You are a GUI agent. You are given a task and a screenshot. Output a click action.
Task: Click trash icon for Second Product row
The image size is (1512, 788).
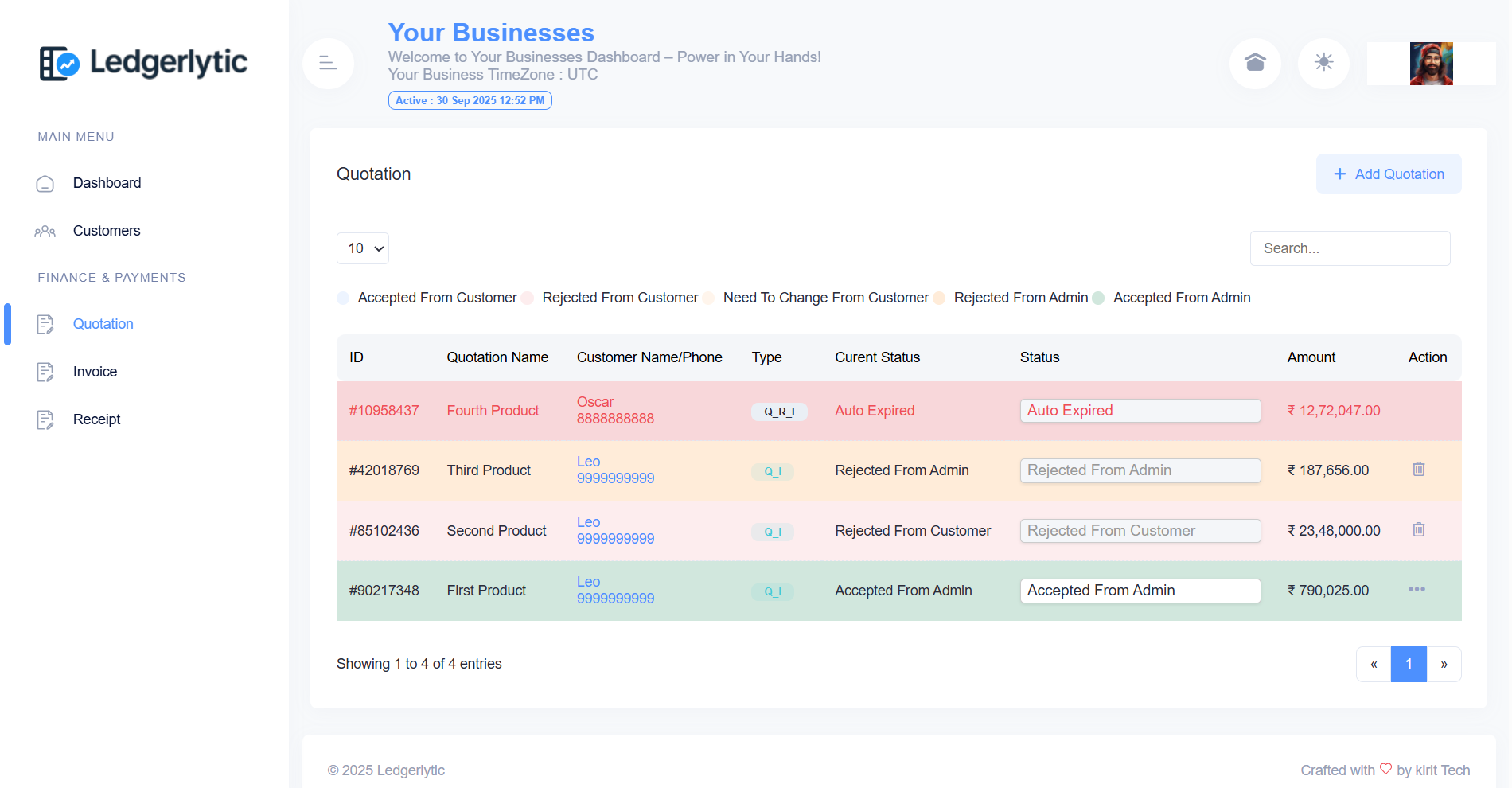click(1418, 530)
